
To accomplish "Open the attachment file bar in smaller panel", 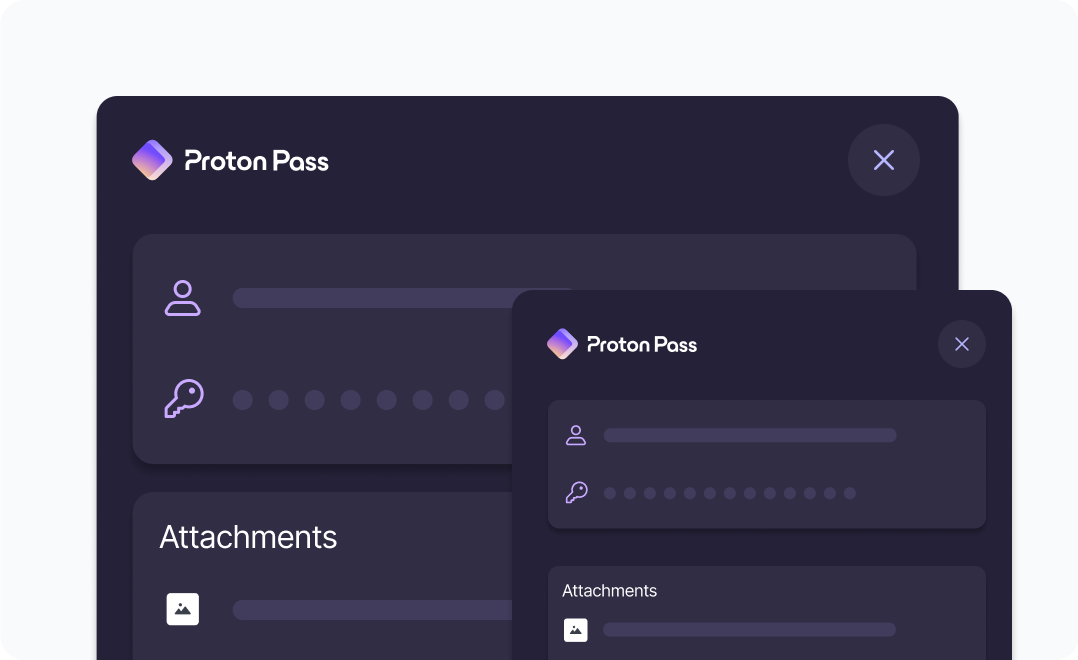I will (x=750, y=630).
